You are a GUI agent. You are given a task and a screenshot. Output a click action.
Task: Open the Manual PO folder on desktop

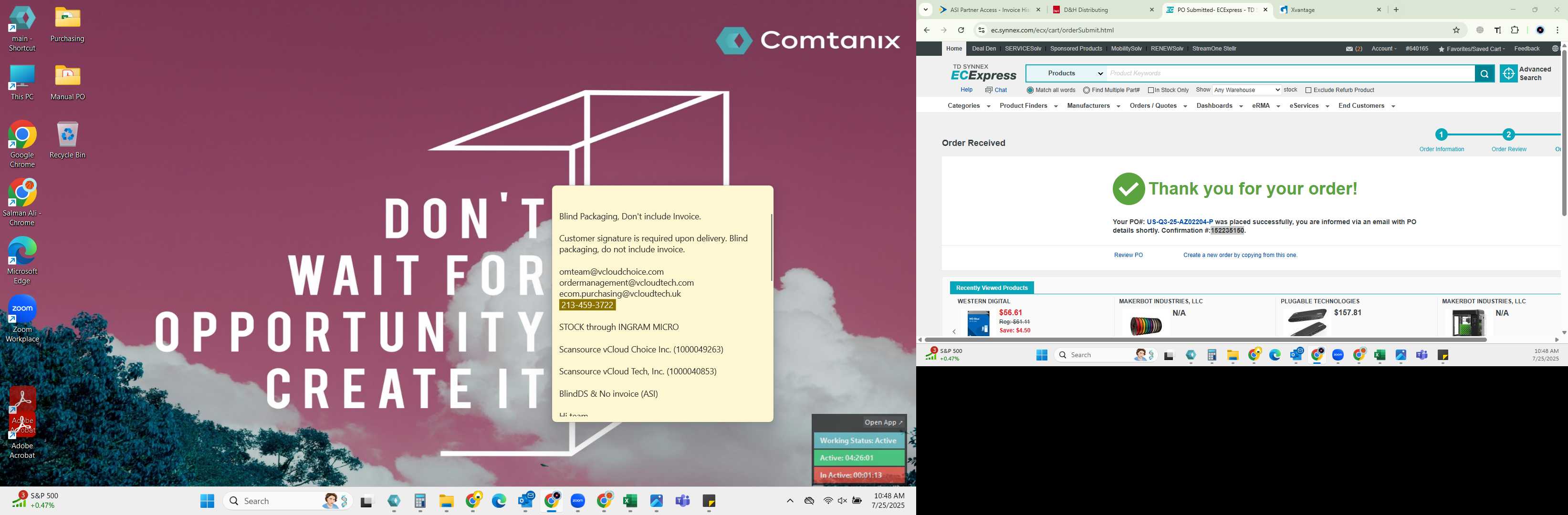[68, 82]
